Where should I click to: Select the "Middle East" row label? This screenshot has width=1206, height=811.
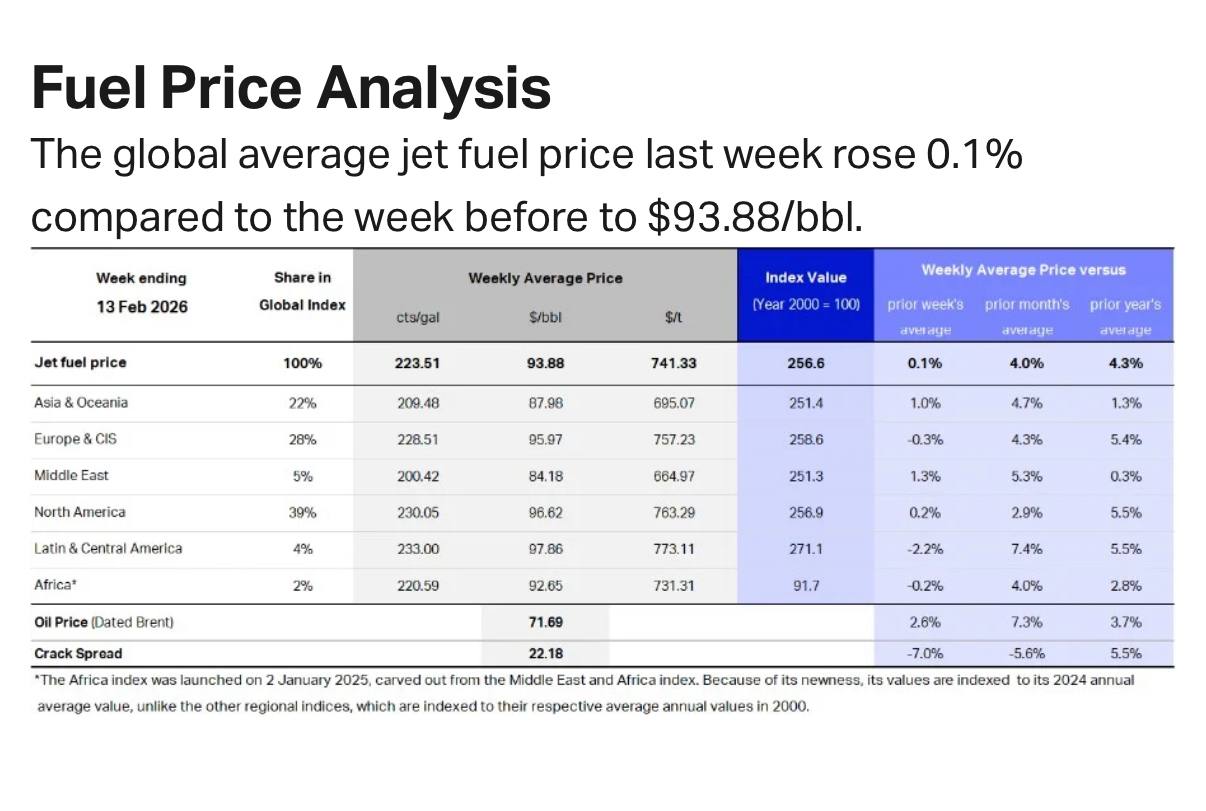(x=71, y=476)
